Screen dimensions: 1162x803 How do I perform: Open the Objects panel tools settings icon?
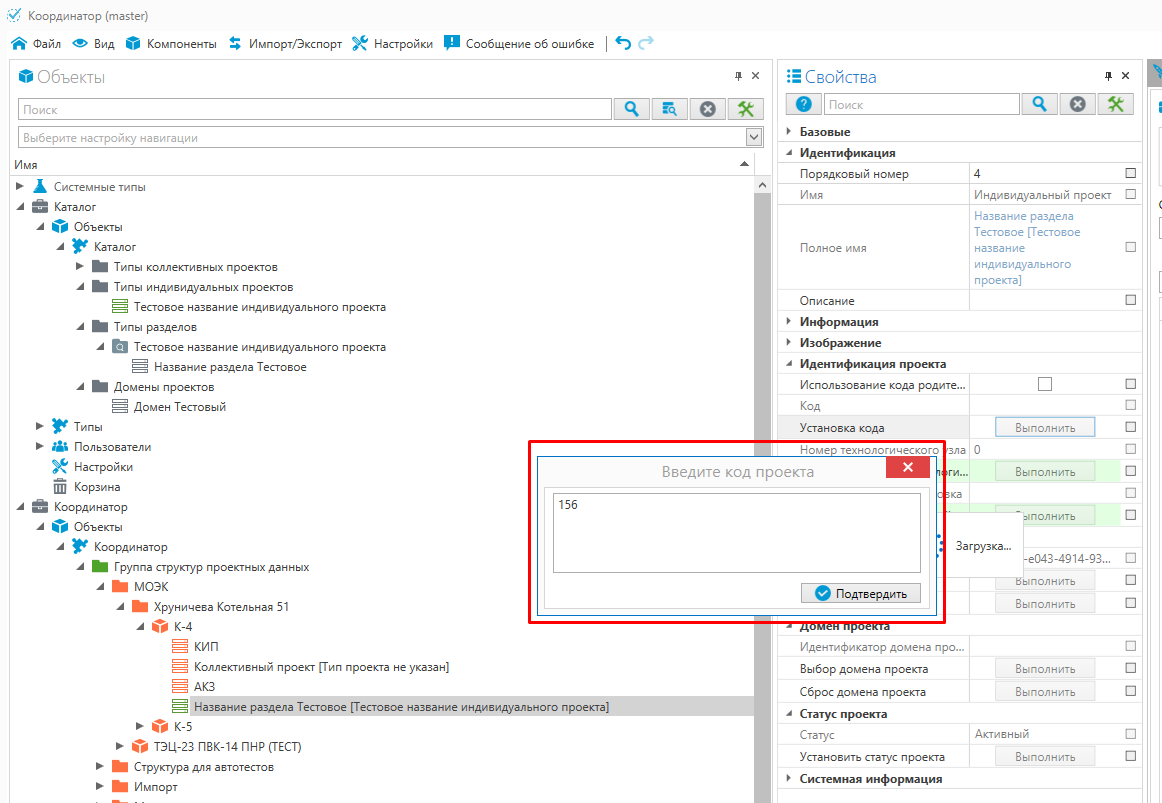(x=745, y=109)
